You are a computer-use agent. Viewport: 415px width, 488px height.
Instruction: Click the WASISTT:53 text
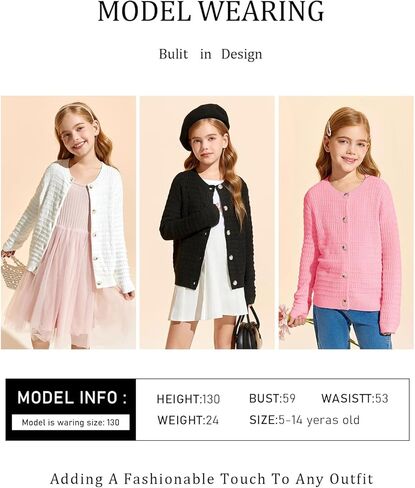pos(355,398)
